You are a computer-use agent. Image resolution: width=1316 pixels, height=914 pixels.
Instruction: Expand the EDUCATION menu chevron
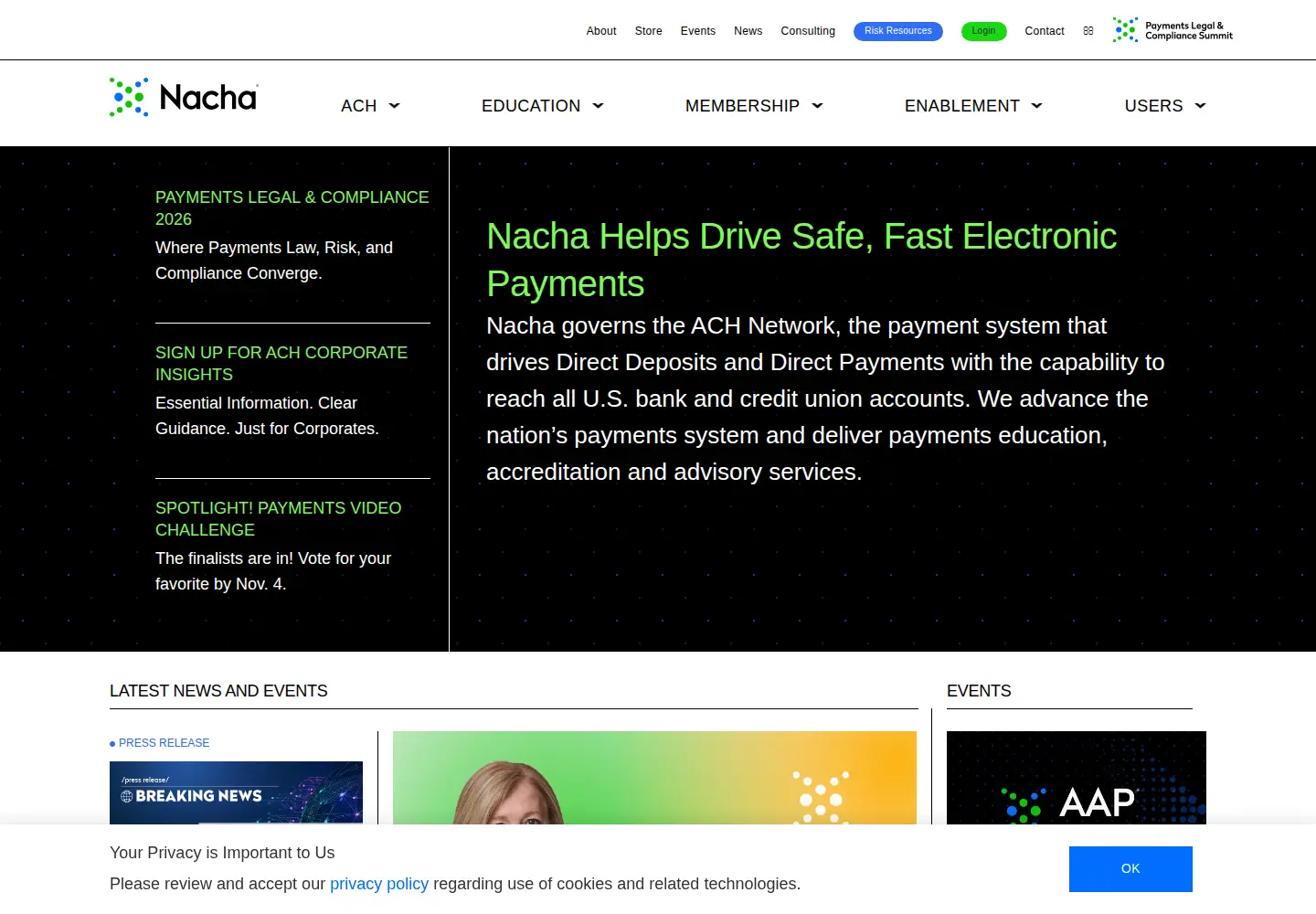click(x=599, y=106)
